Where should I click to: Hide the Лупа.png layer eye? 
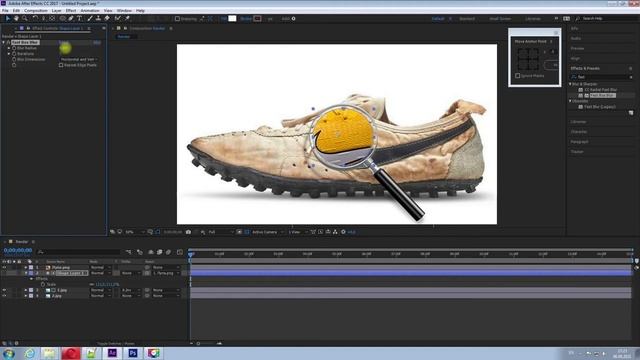point(4,267)
